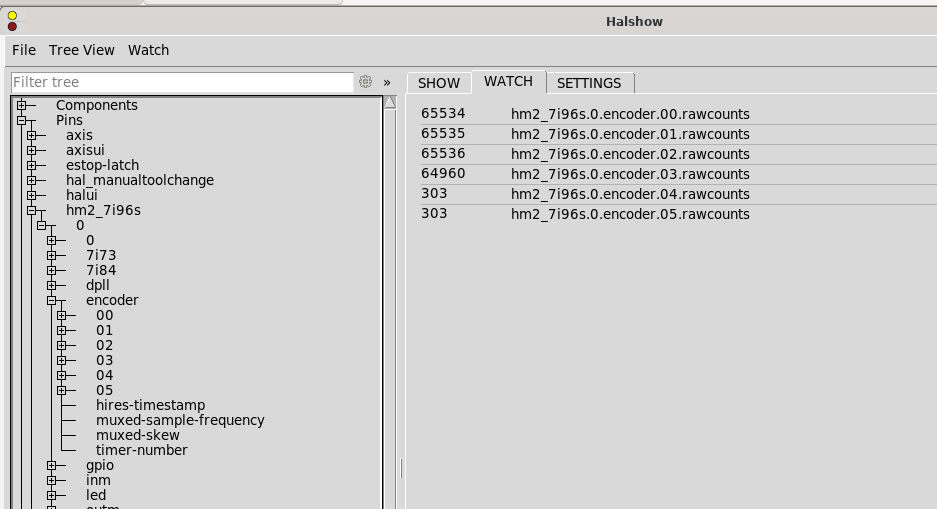
Task: Click the dark red window control dot
Action: pyautogui.click(x=12, y=26)
